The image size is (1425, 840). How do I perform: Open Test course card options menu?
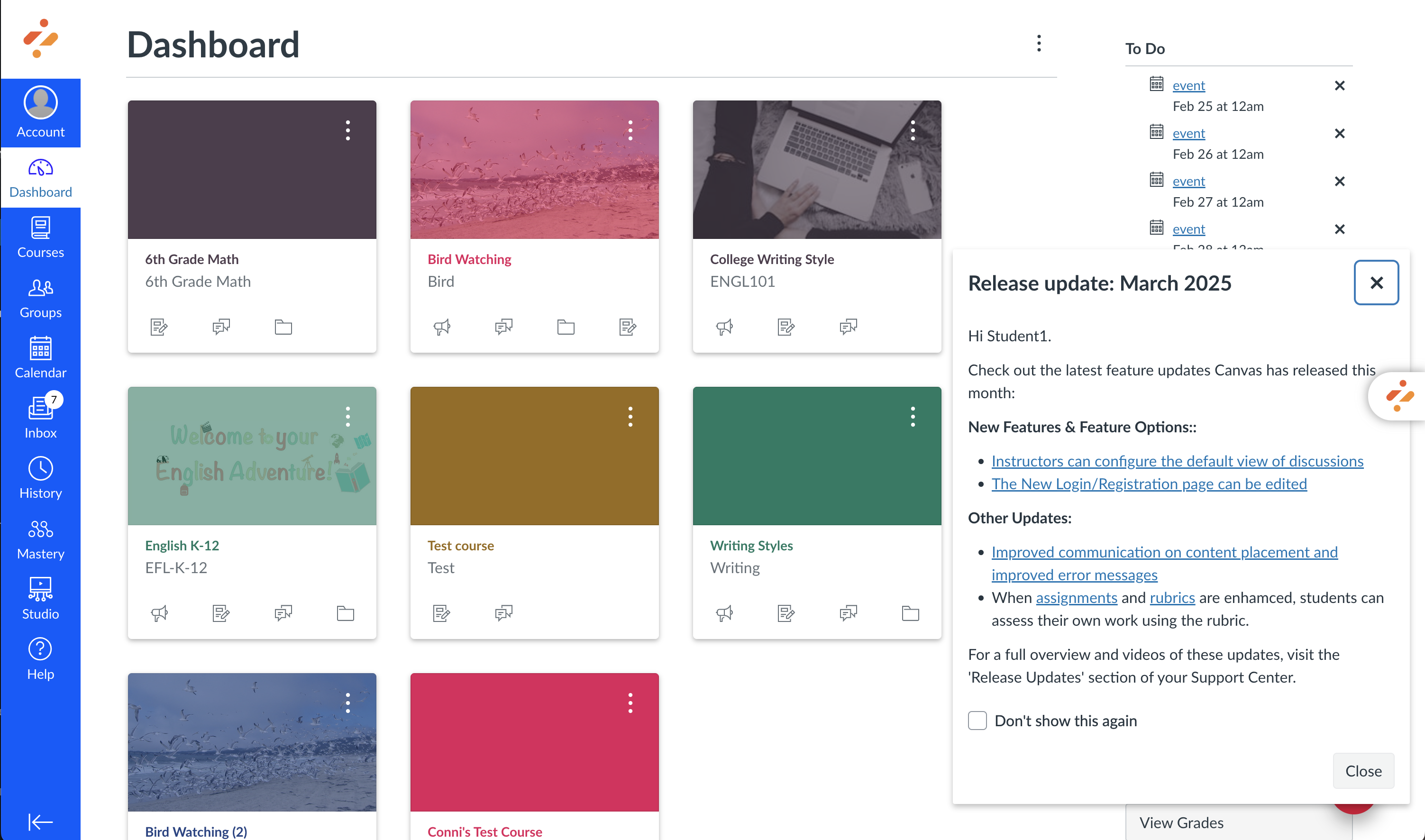[630, 417]
